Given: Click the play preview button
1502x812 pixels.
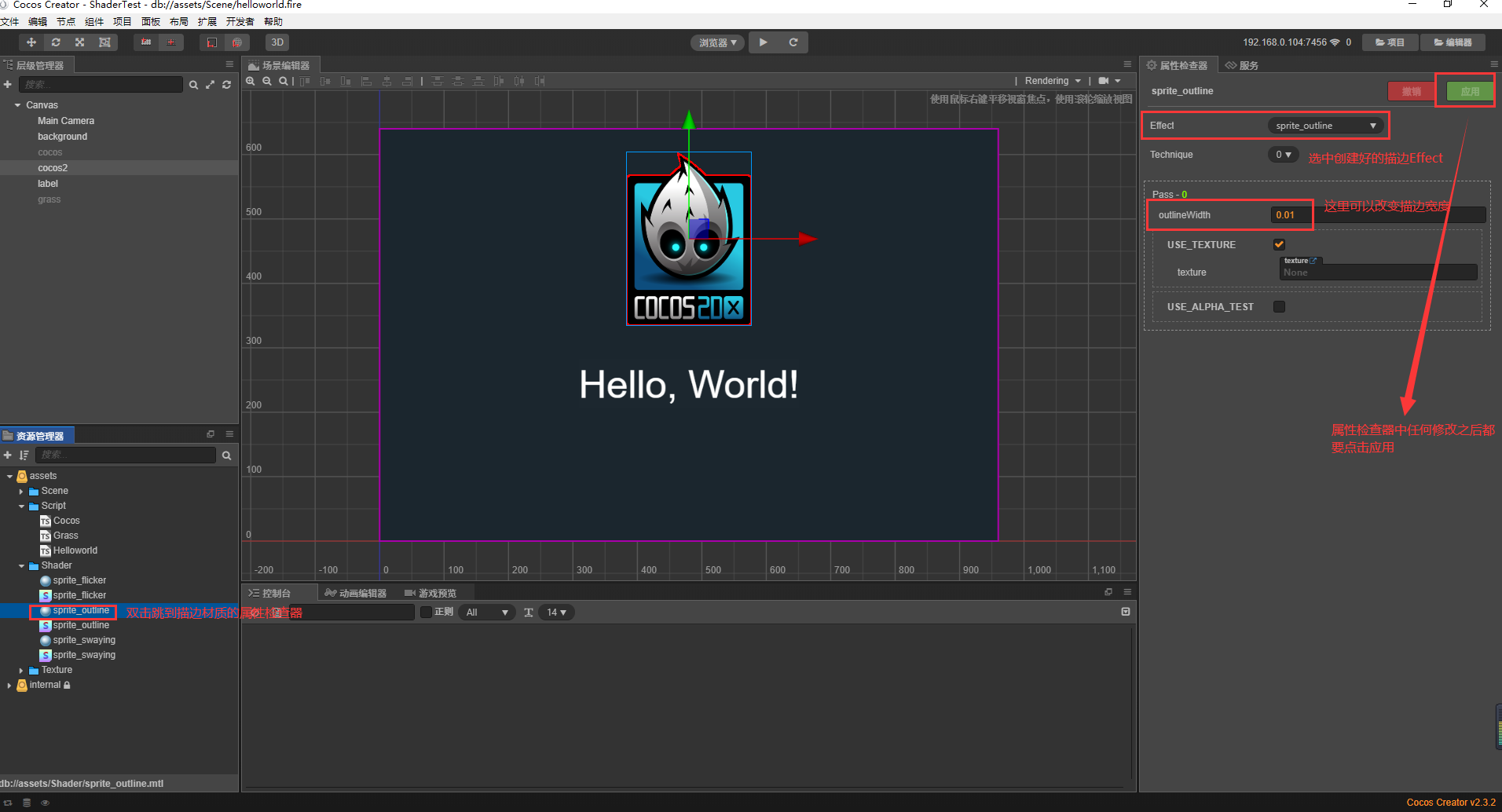Looking at the screenshot, I should tap(764, 42).
